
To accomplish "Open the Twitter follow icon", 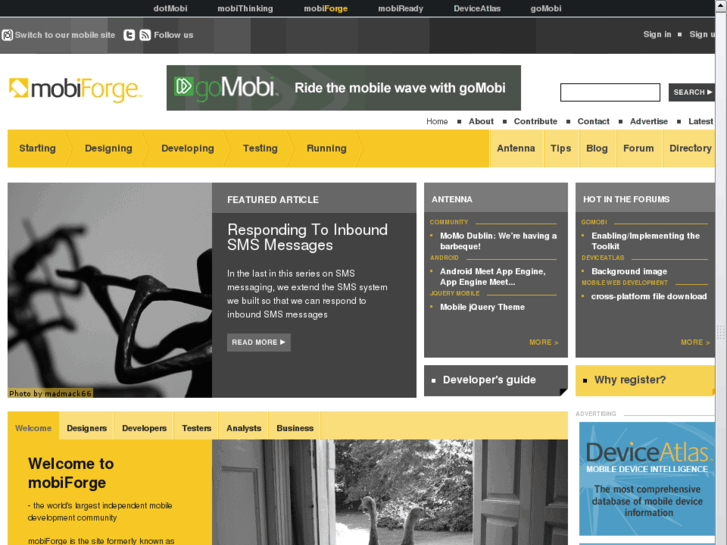I will (x=129, y=35).
